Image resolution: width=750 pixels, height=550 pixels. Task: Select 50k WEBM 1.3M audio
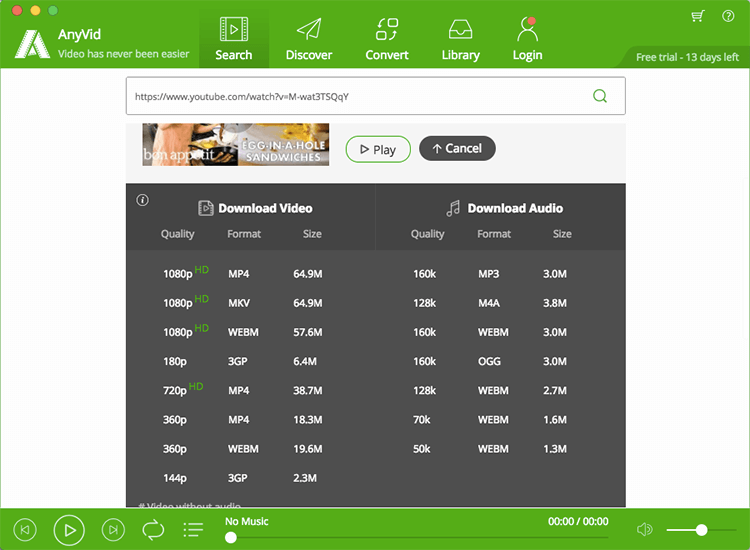tap(500, 449)
